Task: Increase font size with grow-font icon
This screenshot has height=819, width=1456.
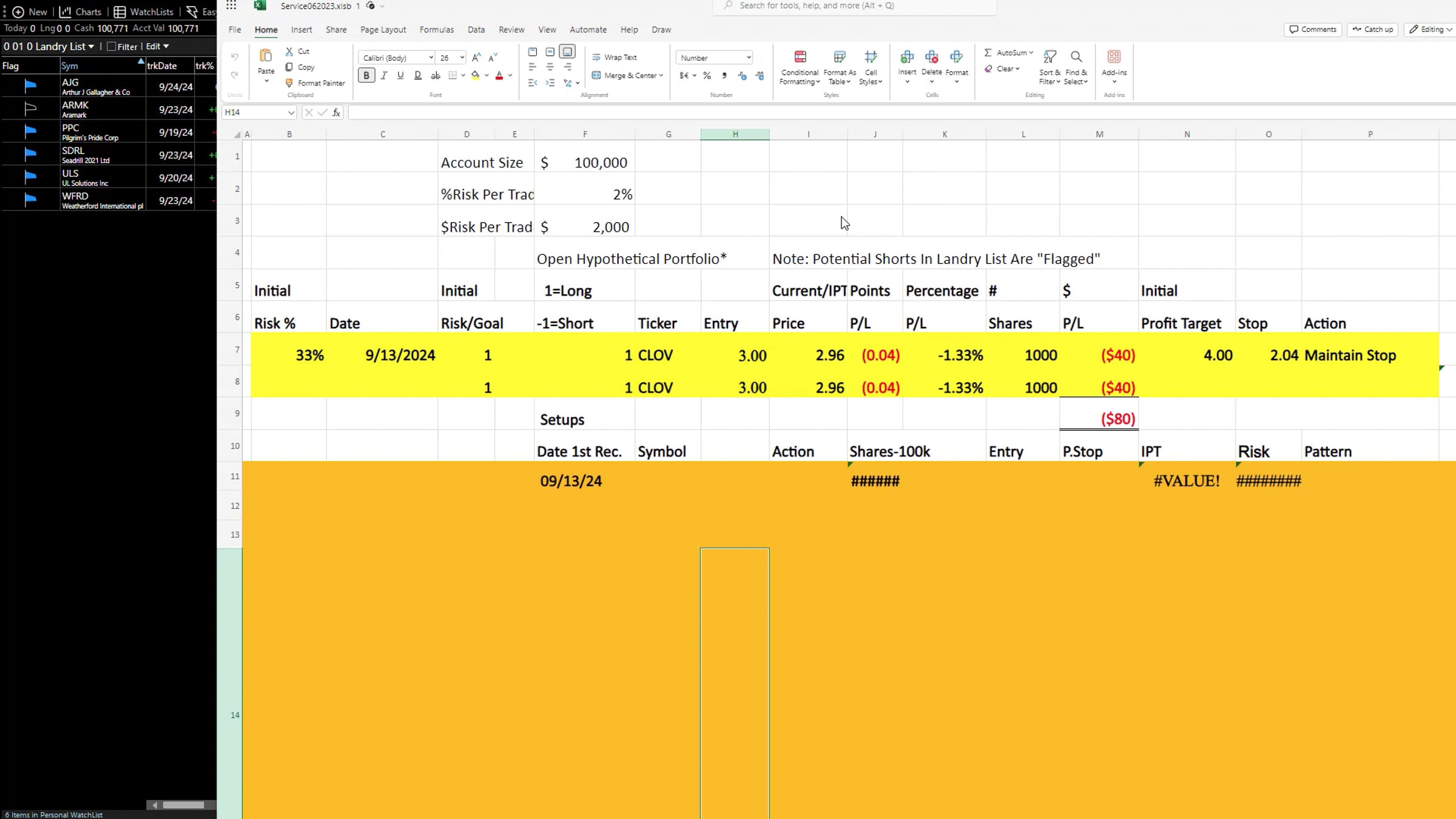Action: pos(476,58)
